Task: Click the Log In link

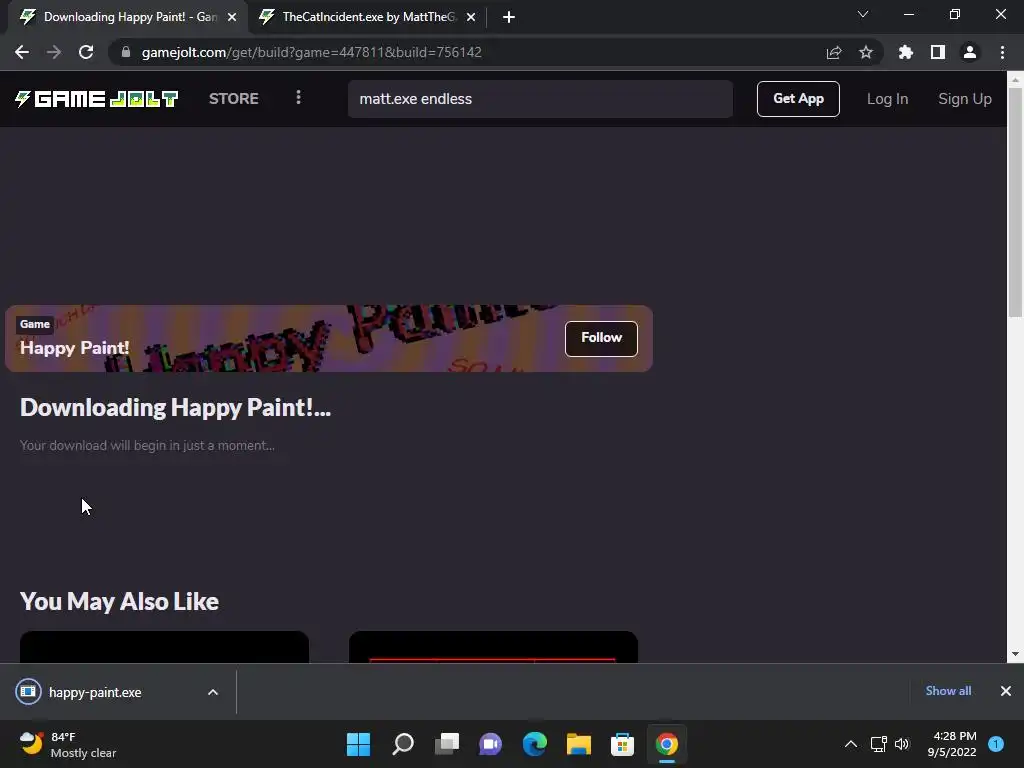Action: tap(888, 99)
